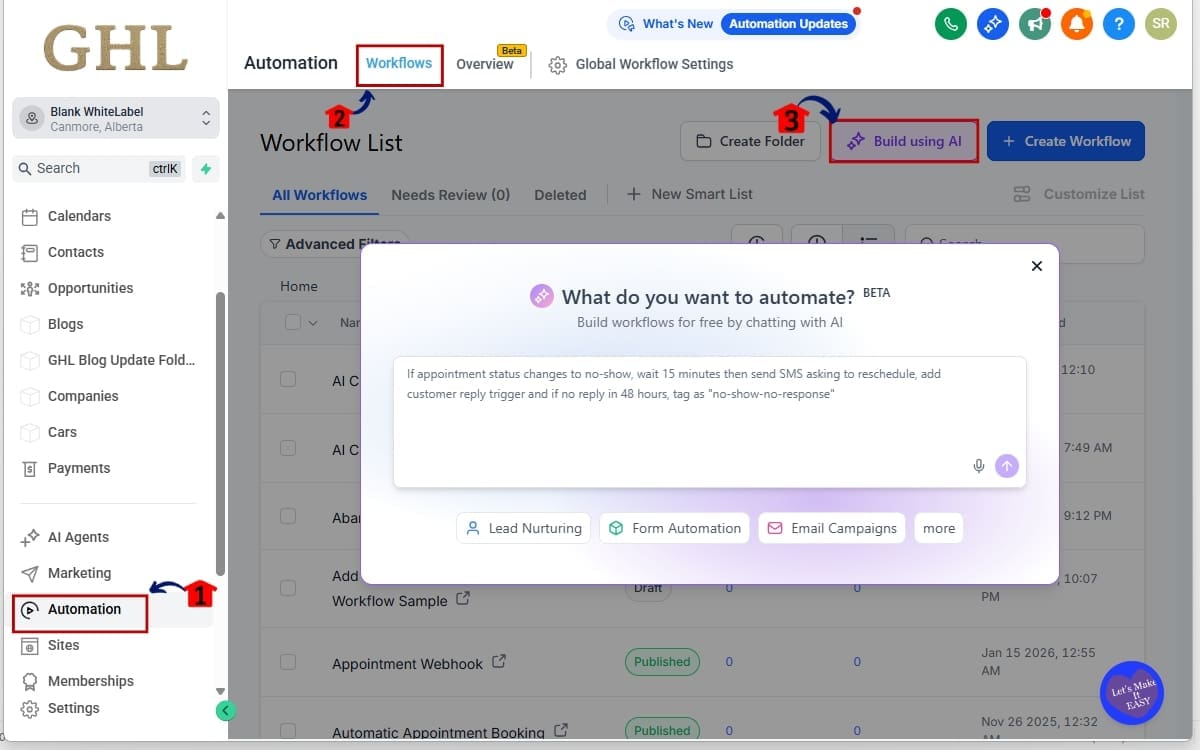The image size is (1200, 750).
Task: Click the Marketing icon in the sidebar
Action: pyautogui.click(x=31, y=573)
